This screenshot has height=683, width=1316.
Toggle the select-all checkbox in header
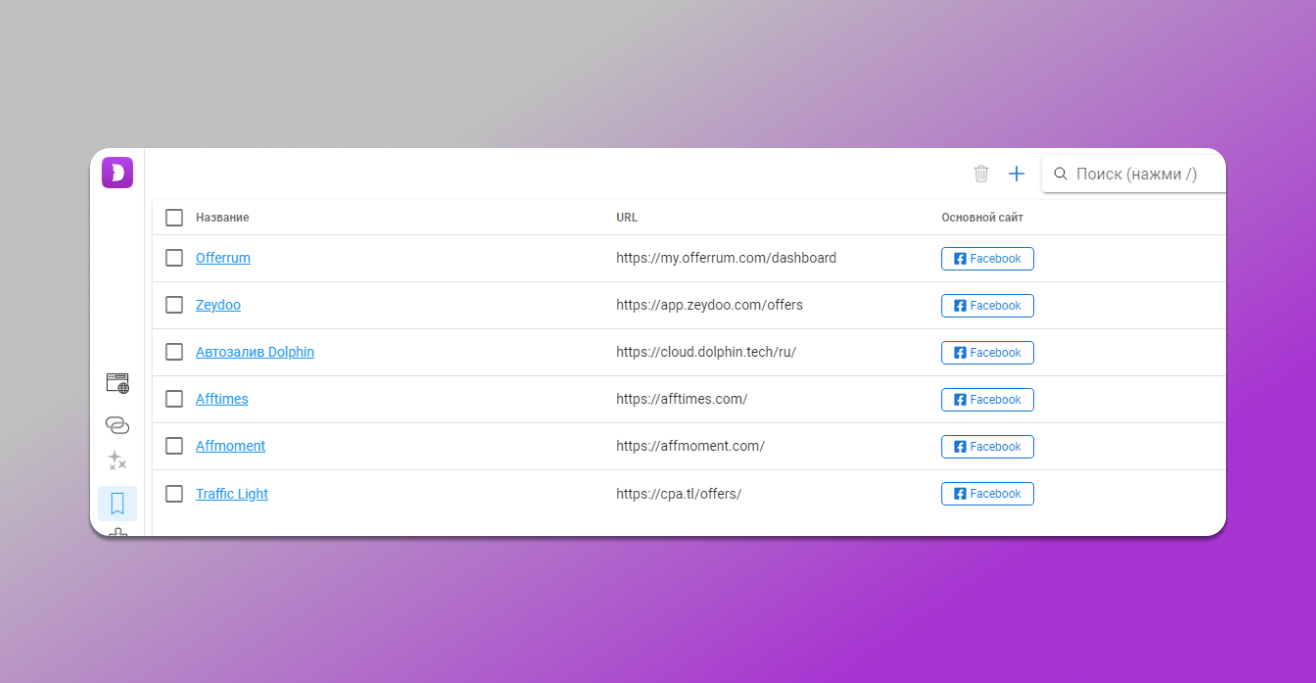pos(174,218)
